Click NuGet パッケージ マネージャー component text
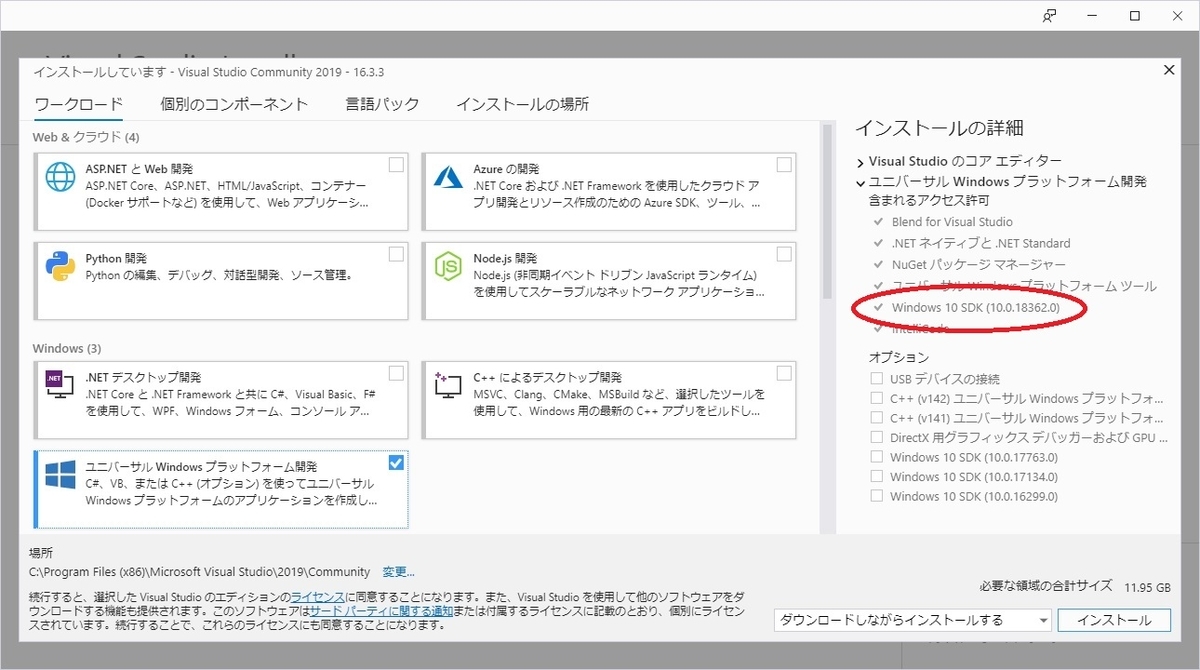 click(x=979, y=264)
